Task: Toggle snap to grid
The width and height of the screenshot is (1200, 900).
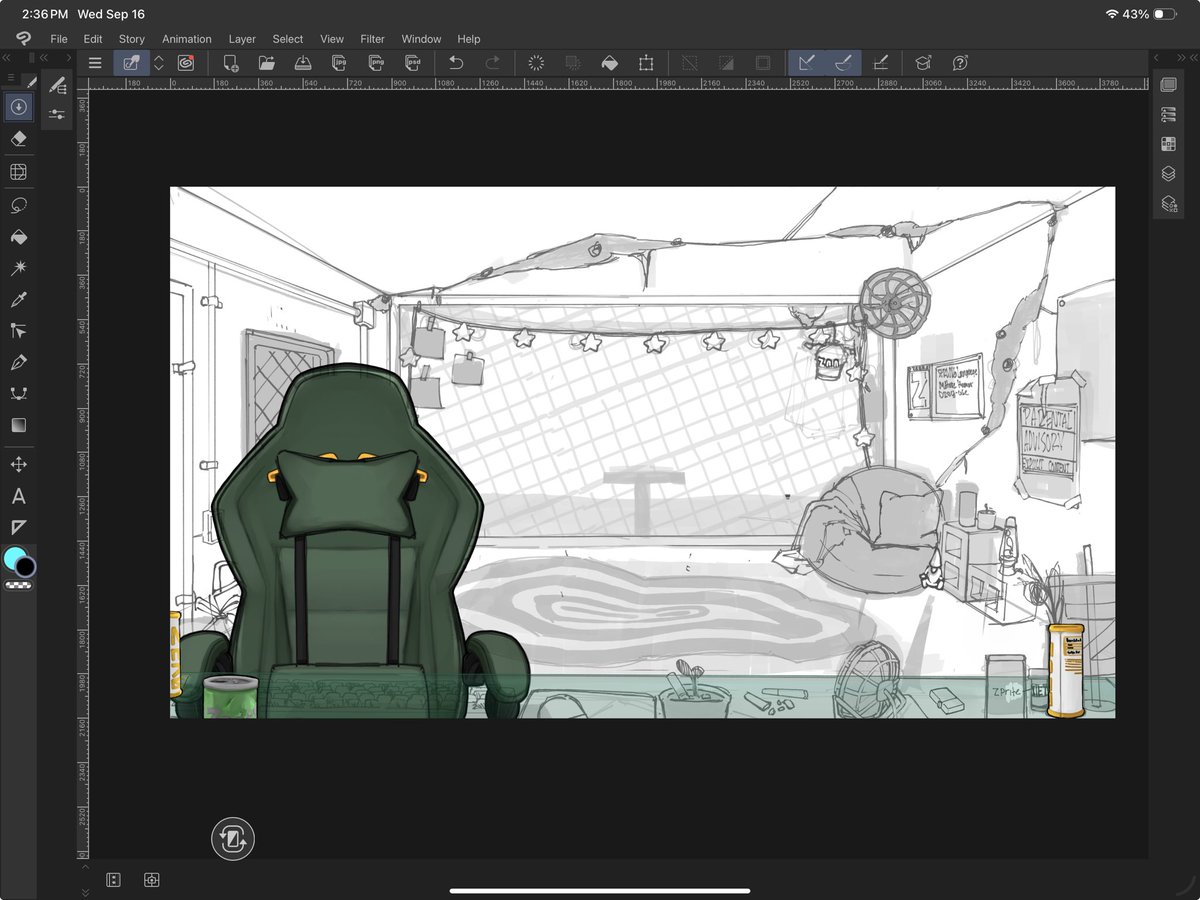Action: (880, 63)
